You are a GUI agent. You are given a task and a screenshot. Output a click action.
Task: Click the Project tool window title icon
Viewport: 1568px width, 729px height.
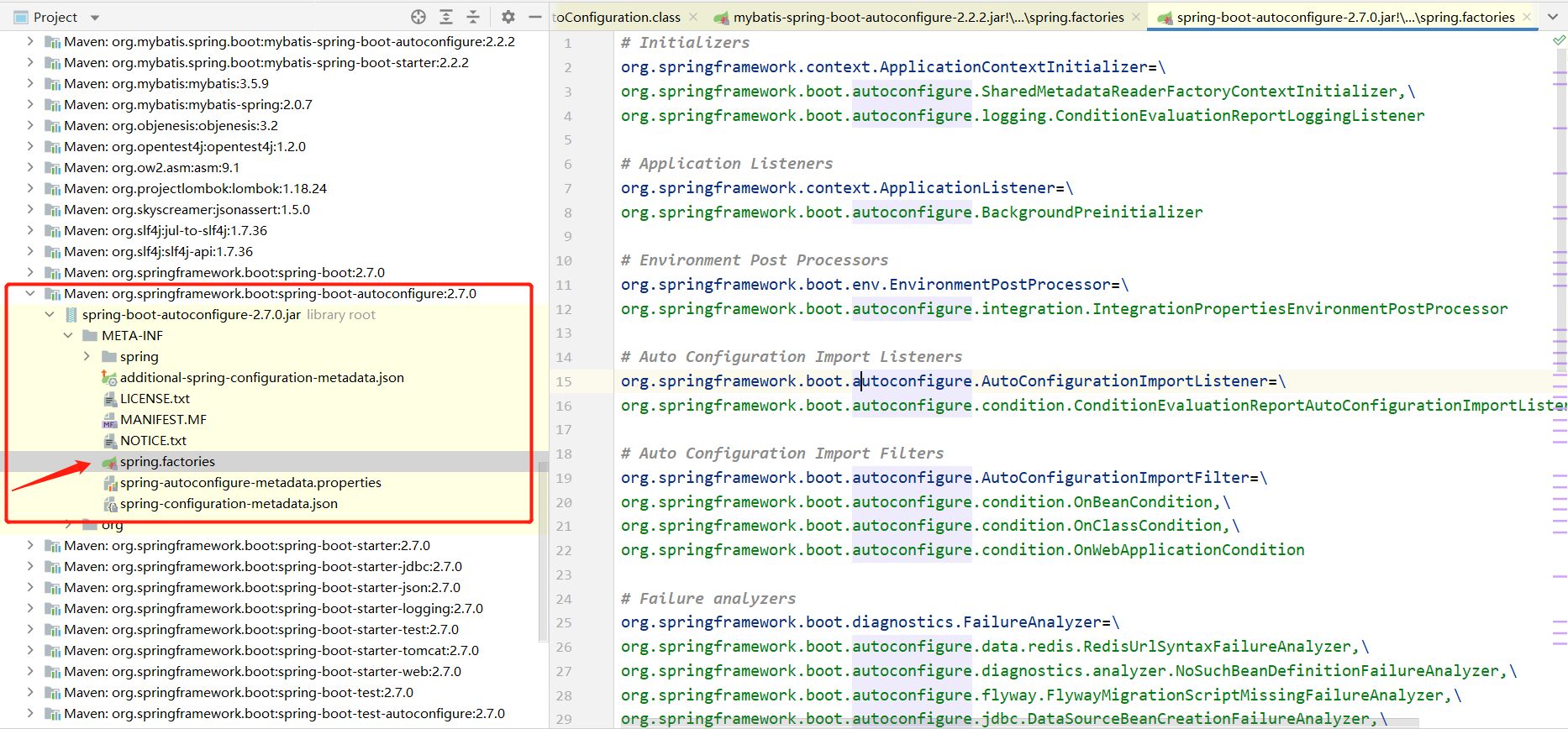21,17
